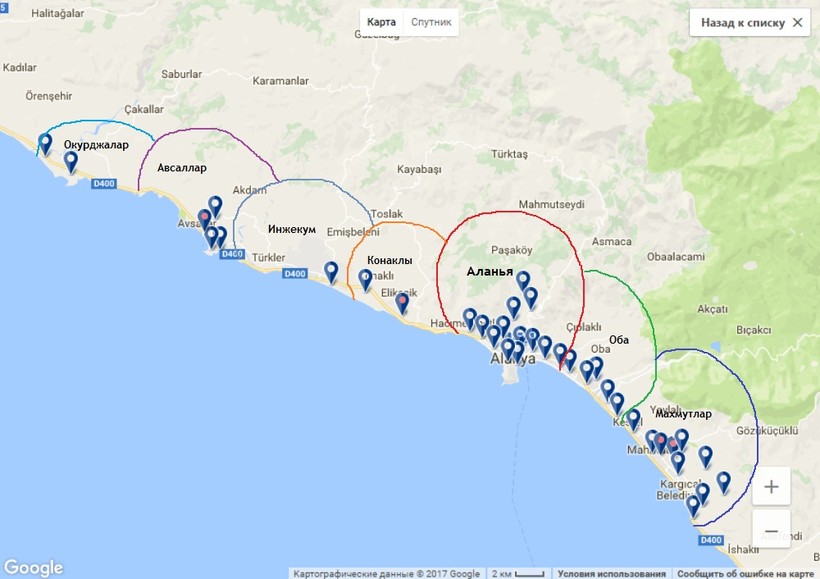The image size is (820, 579).
Task: Select the pink-dot marker near Elikesik
Action: (402, 302)
